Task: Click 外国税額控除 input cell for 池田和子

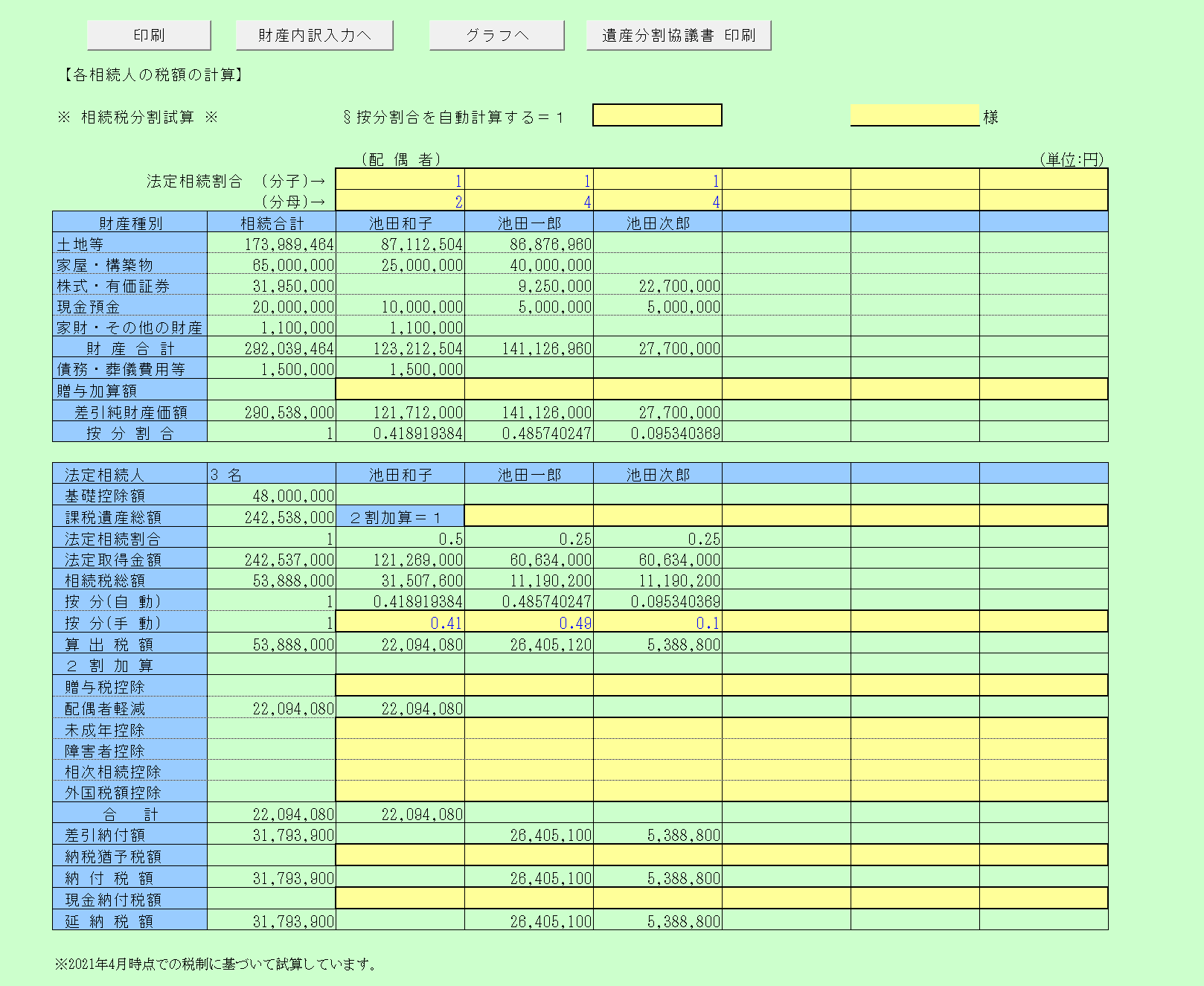Action: click(400, 791)
